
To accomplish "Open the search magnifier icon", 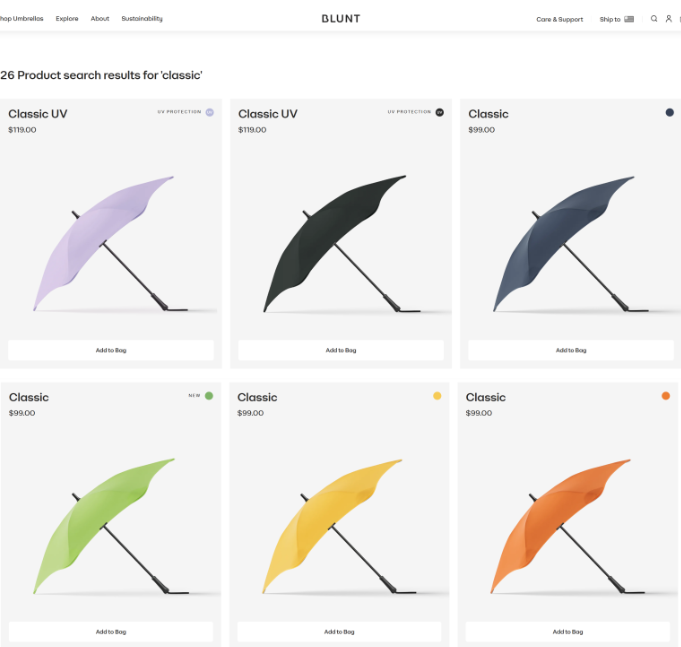I will 654,19.
